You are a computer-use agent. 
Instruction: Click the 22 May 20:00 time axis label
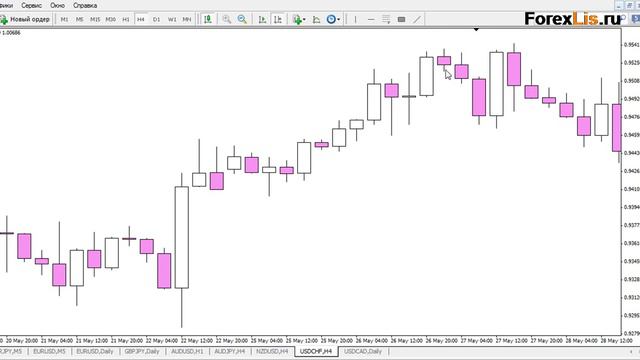[x=232, y=340]
